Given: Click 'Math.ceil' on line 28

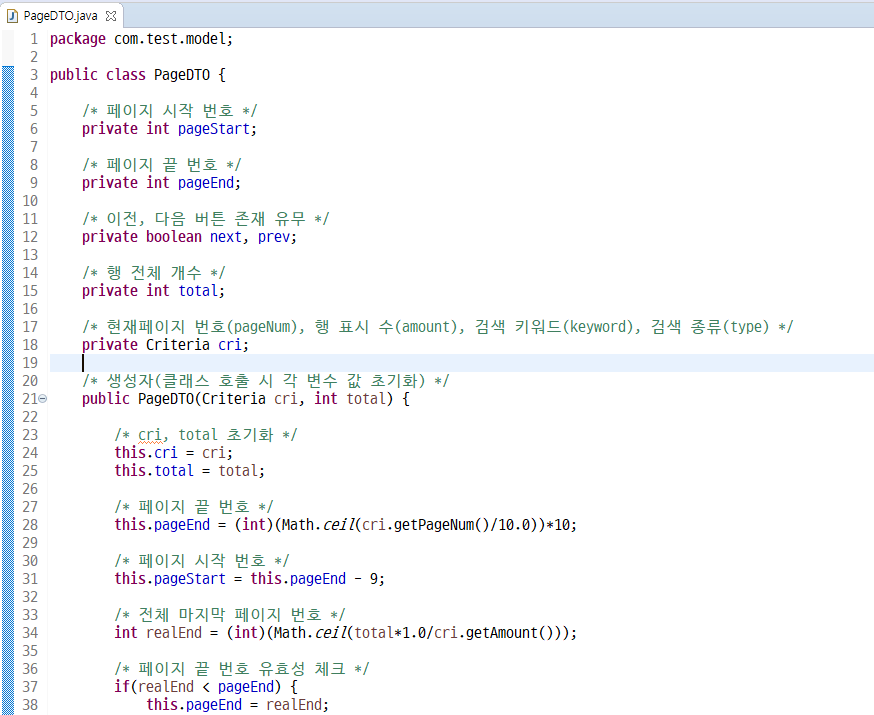Looking at the screenshot, I should (x=318, y=525).
